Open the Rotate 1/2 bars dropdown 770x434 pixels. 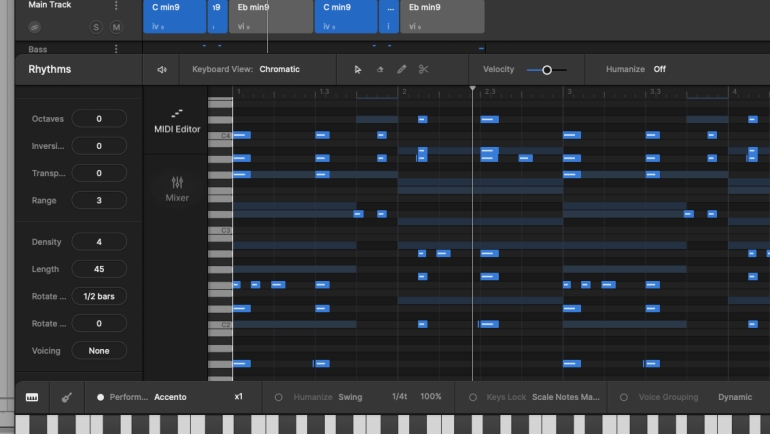[99, 296]
